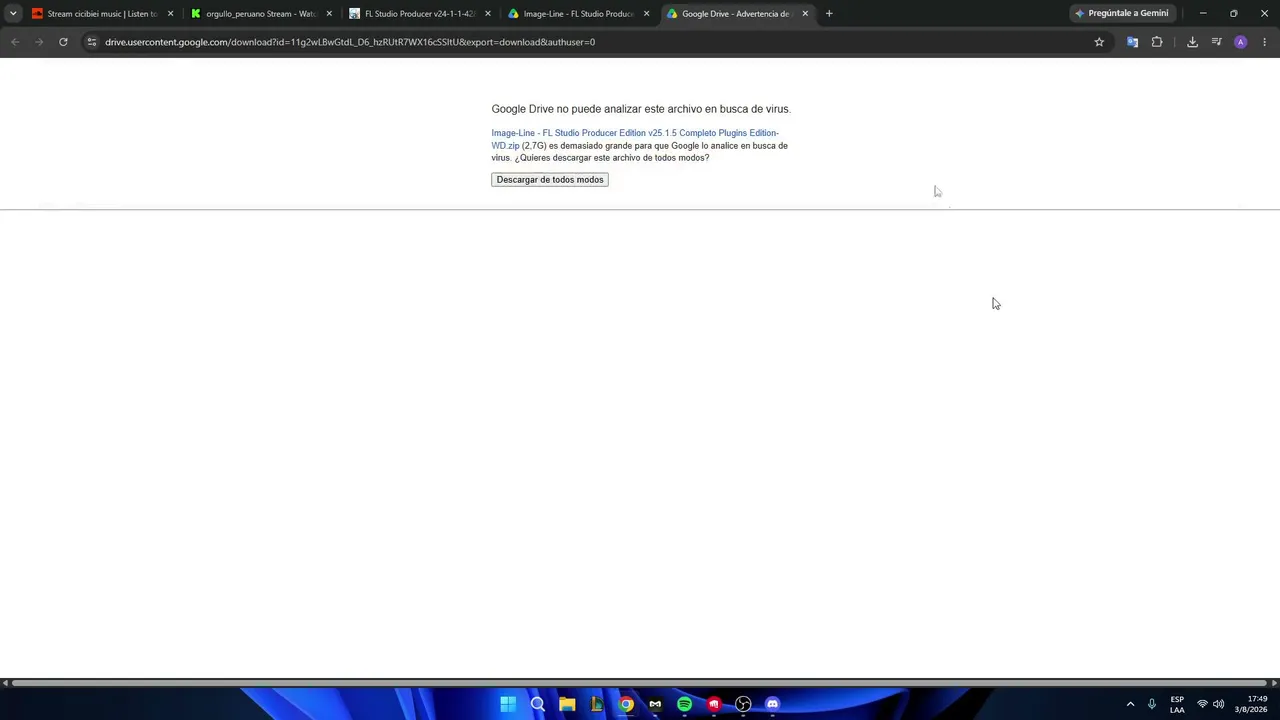This screenshot has width=1280, height=720.
Task: Click the Pregúntale a Gemini button
Action: (1121, 14)
